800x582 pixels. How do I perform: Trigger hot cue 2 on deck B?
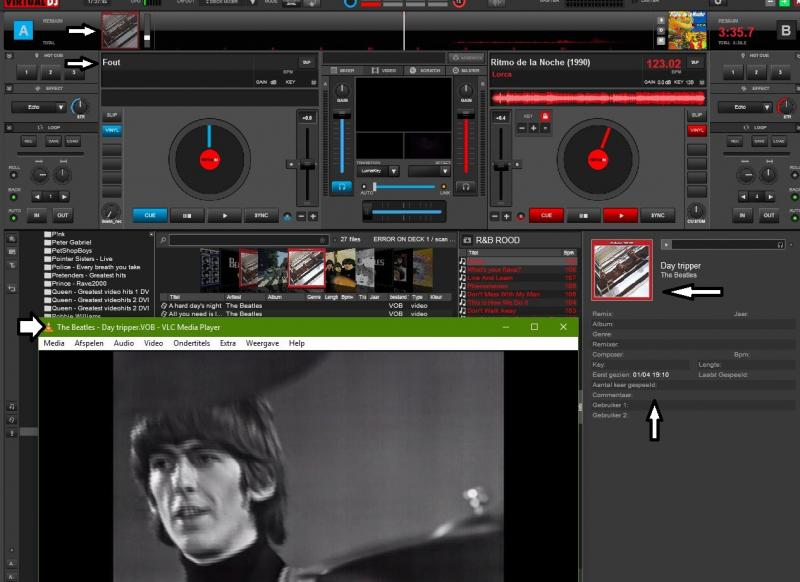[756, 72]
